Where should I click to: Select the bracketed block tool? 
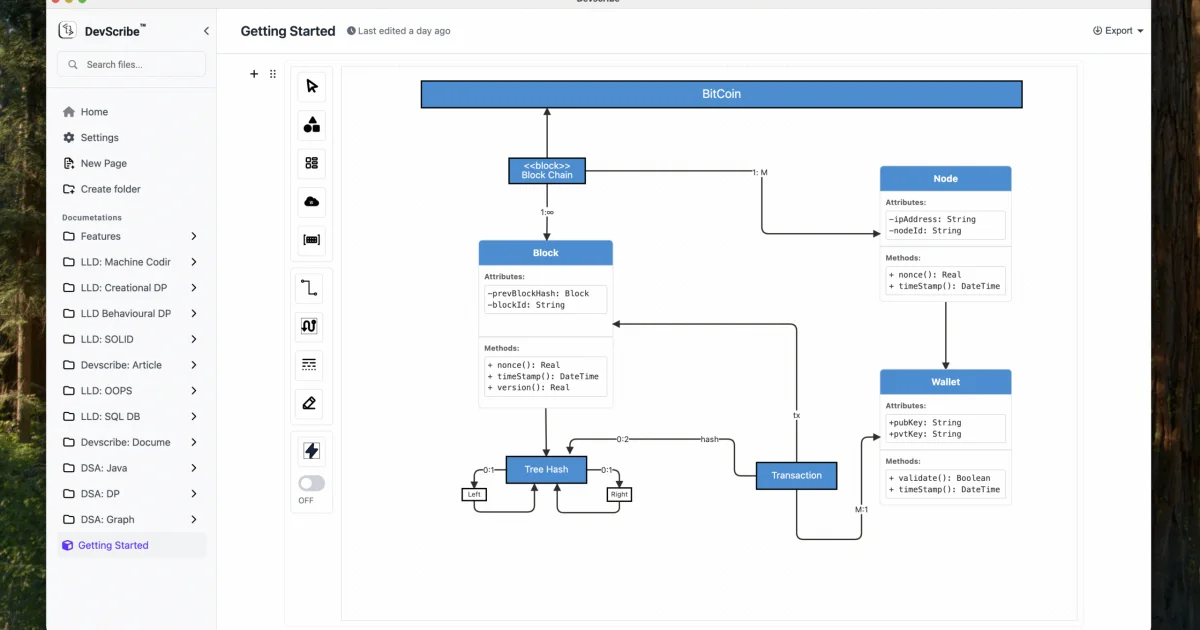click(x=311, y=240)
